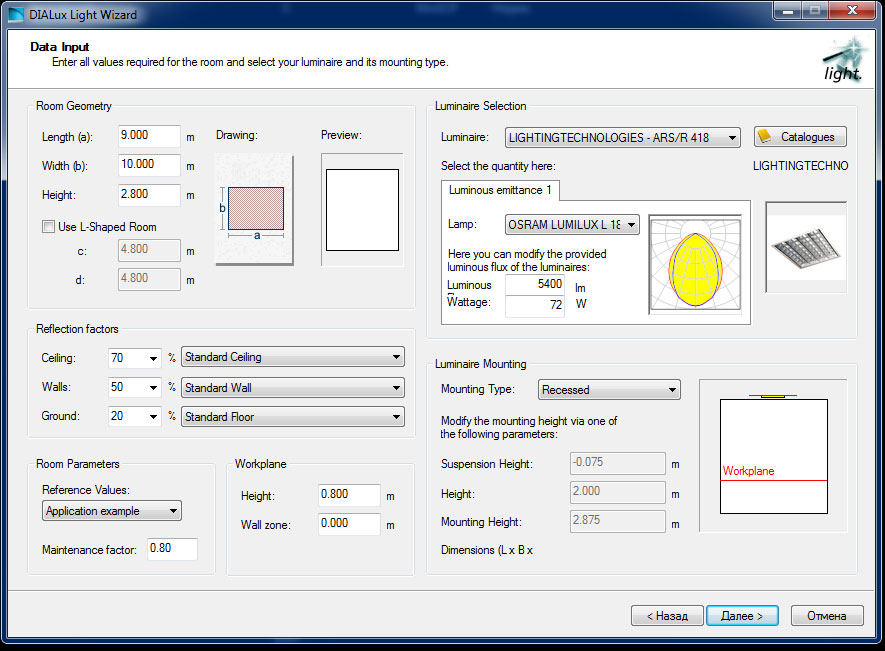The width and height of the screenshot is (885, 651).
Task: Click the room Preview rectangle
Action: coord(362,209)
